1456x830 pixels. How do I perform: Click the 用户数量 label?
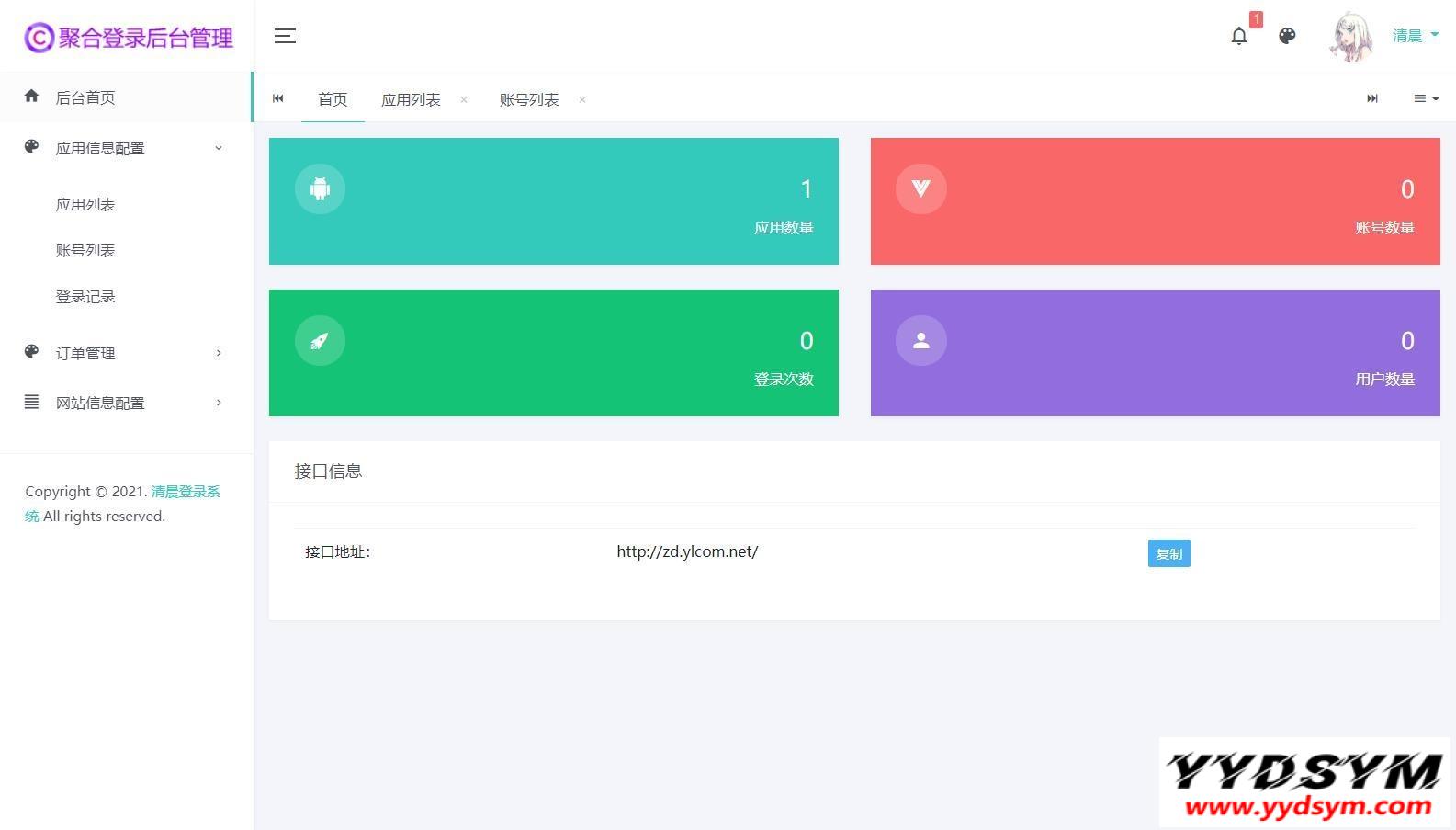[1384, 379]
